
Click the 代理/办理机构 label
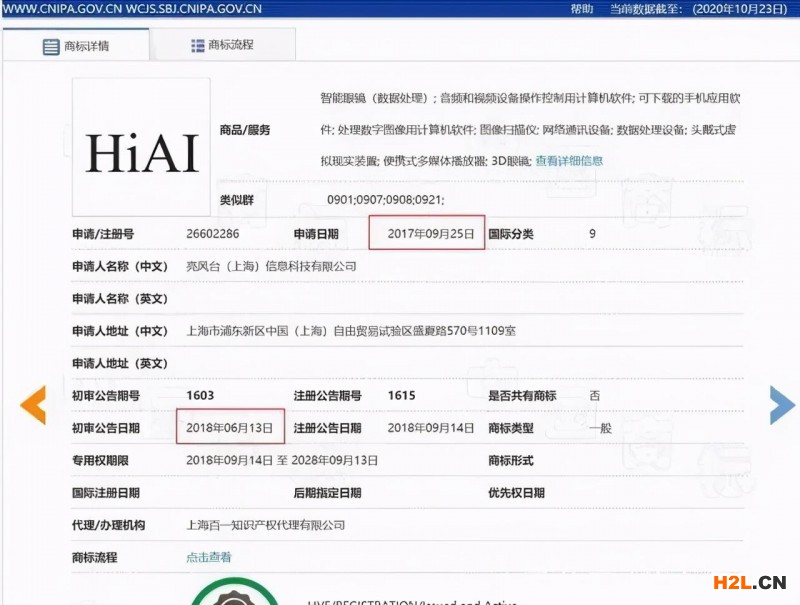point(109,525)
